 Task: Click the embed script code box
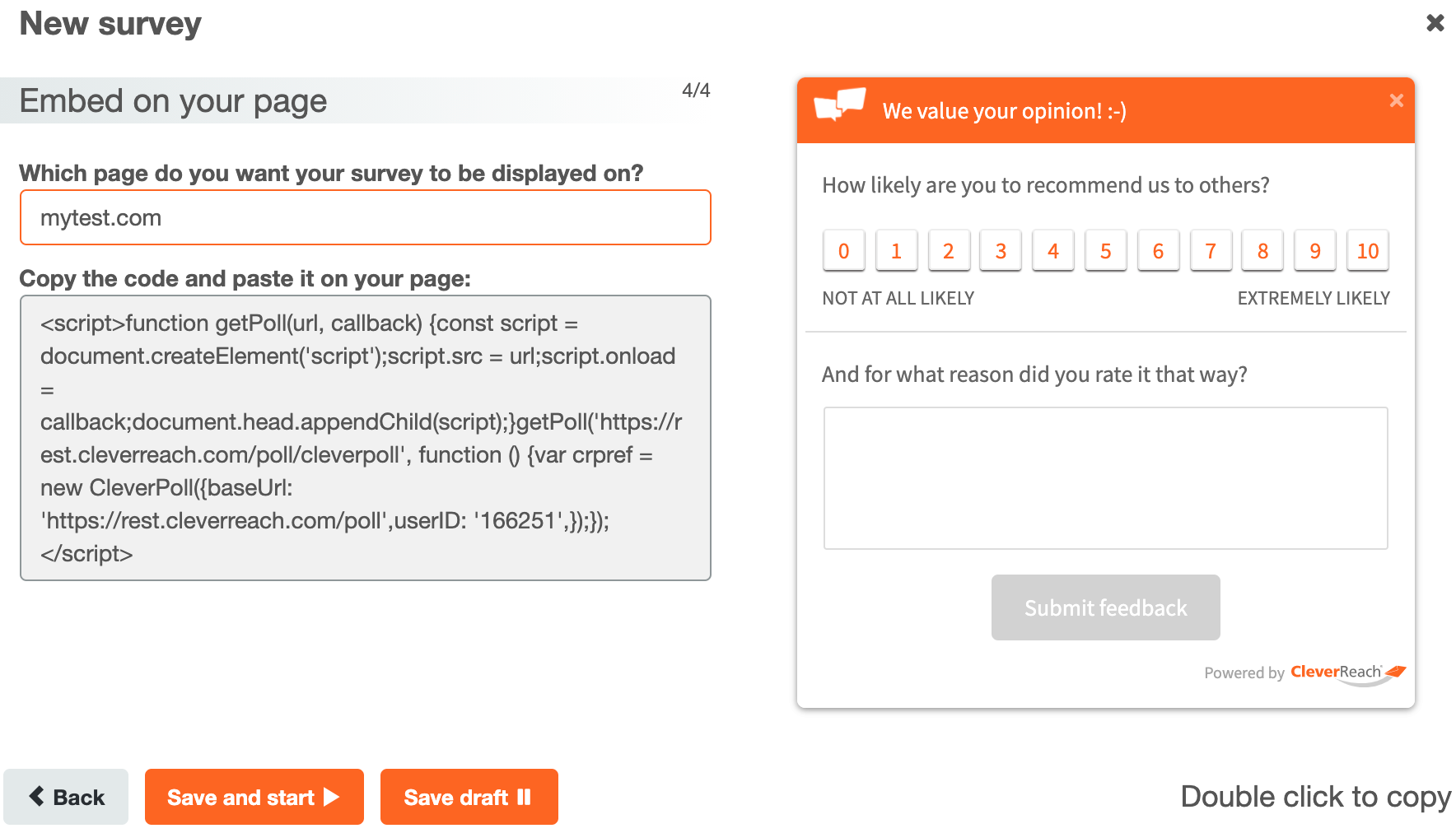(366, 438)
